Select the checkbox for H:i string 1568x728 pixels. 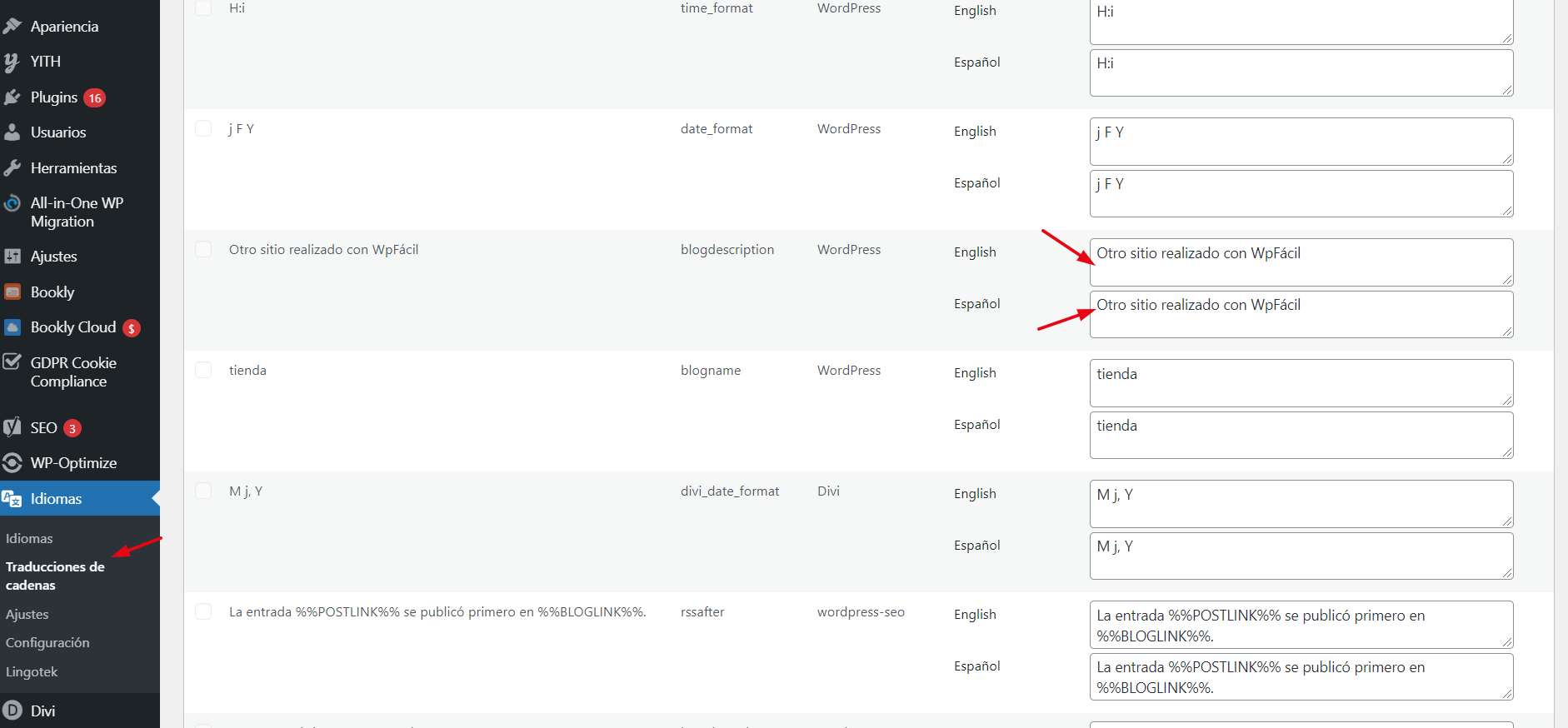(203, 7)
